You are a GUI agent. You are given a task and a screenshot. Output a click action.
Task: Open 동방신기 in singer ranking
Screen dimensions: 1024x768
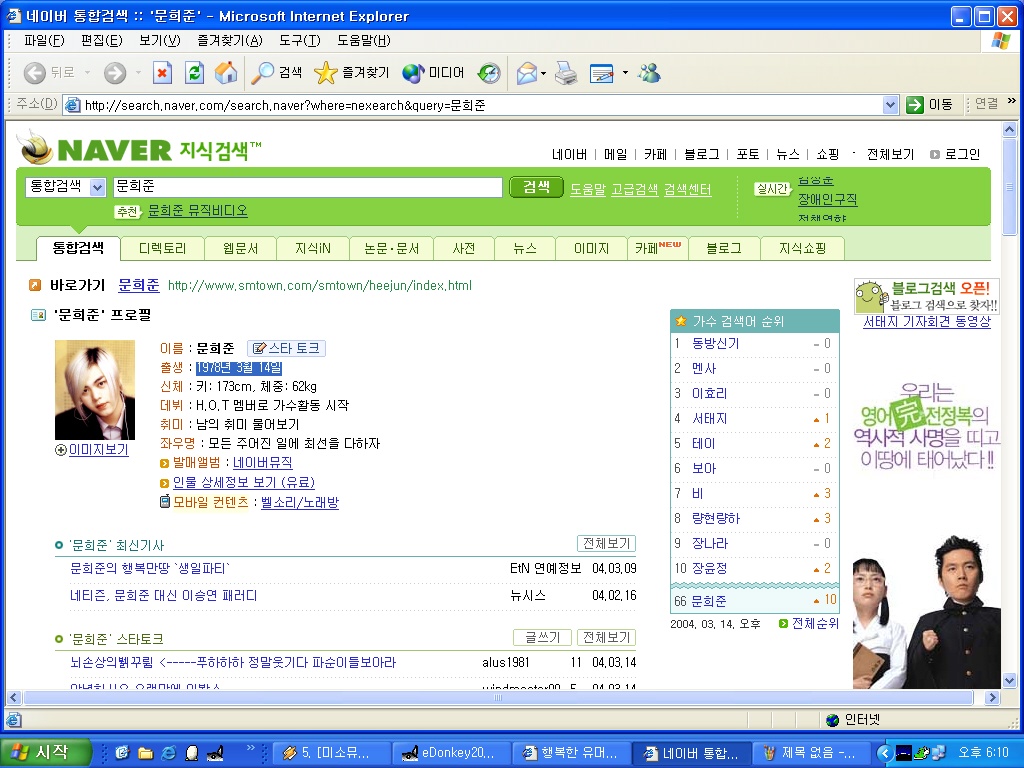715,344
